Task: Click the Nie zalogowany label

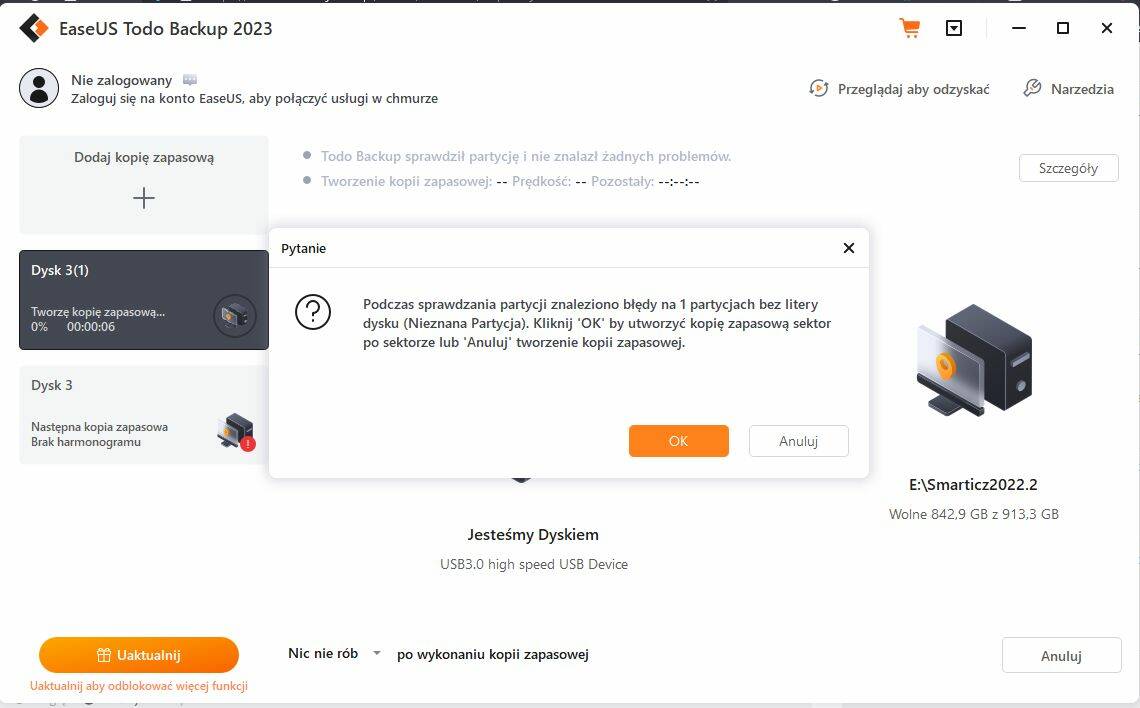Action: pyautogui.click(x=121, y=80)
